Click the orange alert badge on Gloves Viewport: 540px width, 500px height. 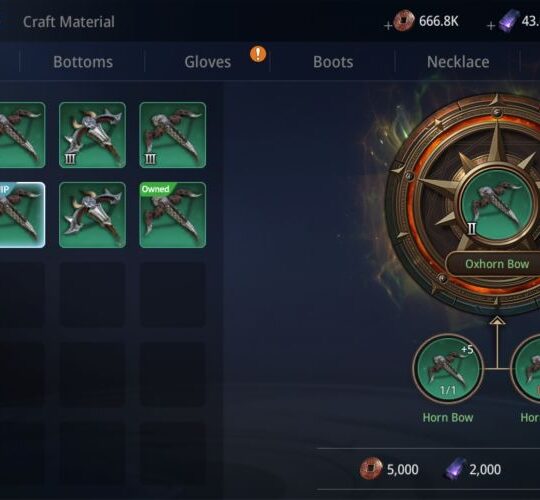pos(258,54)
